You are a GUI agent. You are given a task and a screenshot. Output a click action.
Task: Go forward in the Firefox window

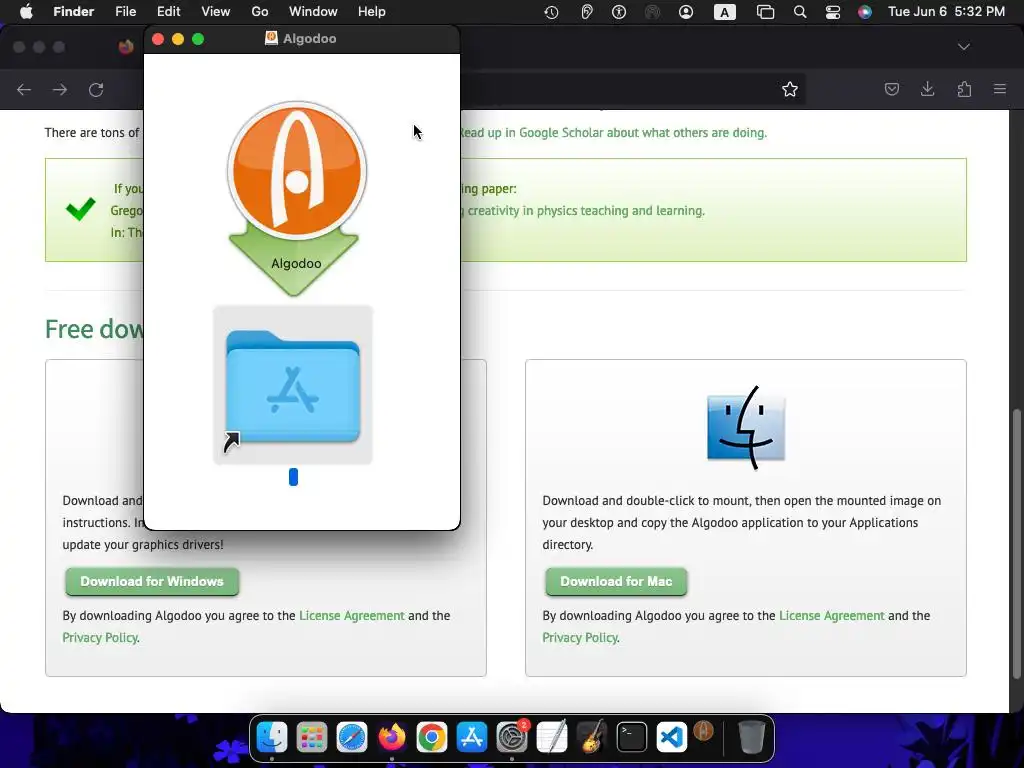pos(60,89)
